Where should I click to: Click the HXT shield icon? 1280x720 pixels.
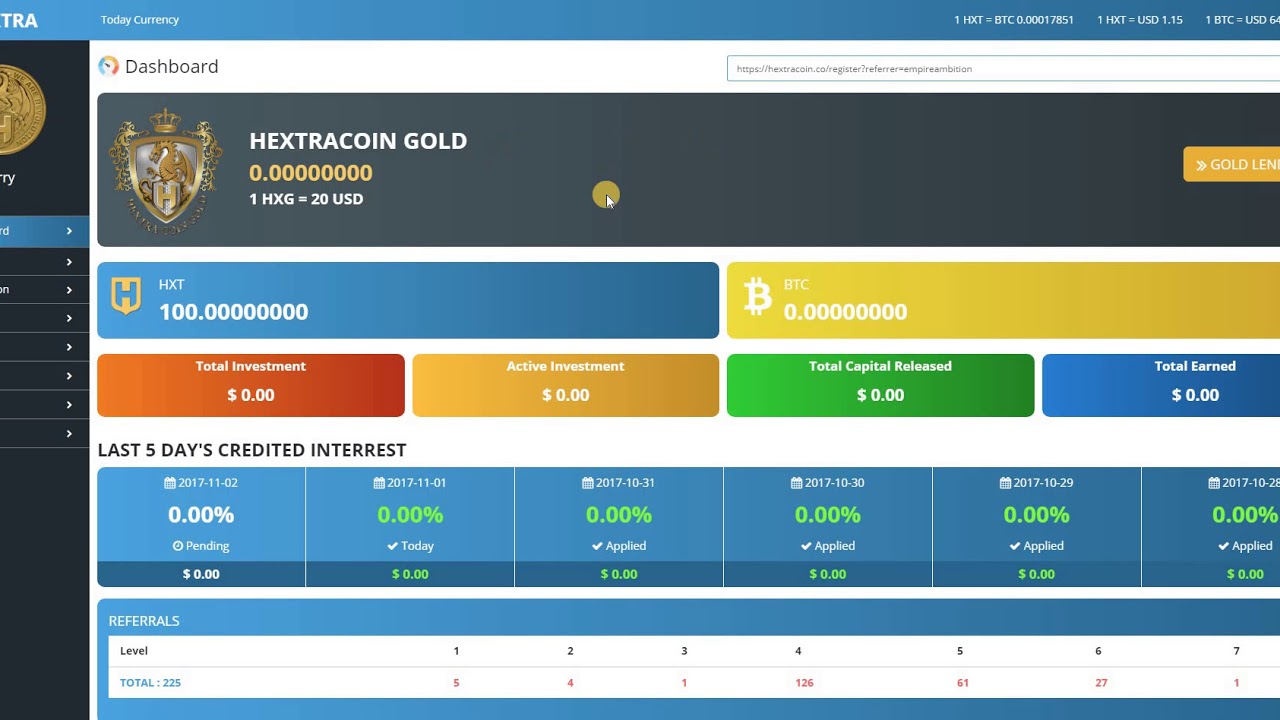[126, 296]
